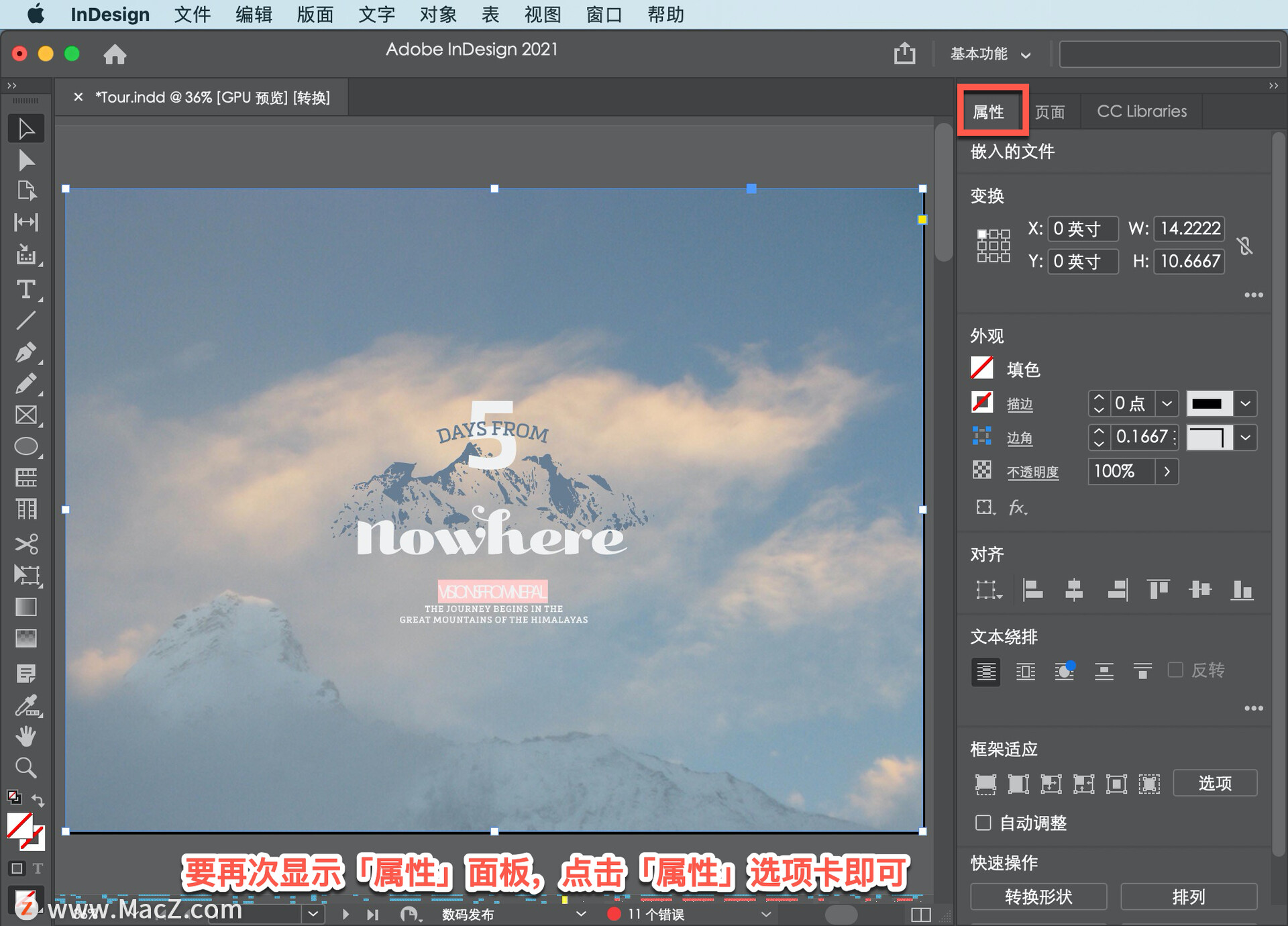
Task: Select the Type tool
Action: pyautogui.click(x=26, y=289)
